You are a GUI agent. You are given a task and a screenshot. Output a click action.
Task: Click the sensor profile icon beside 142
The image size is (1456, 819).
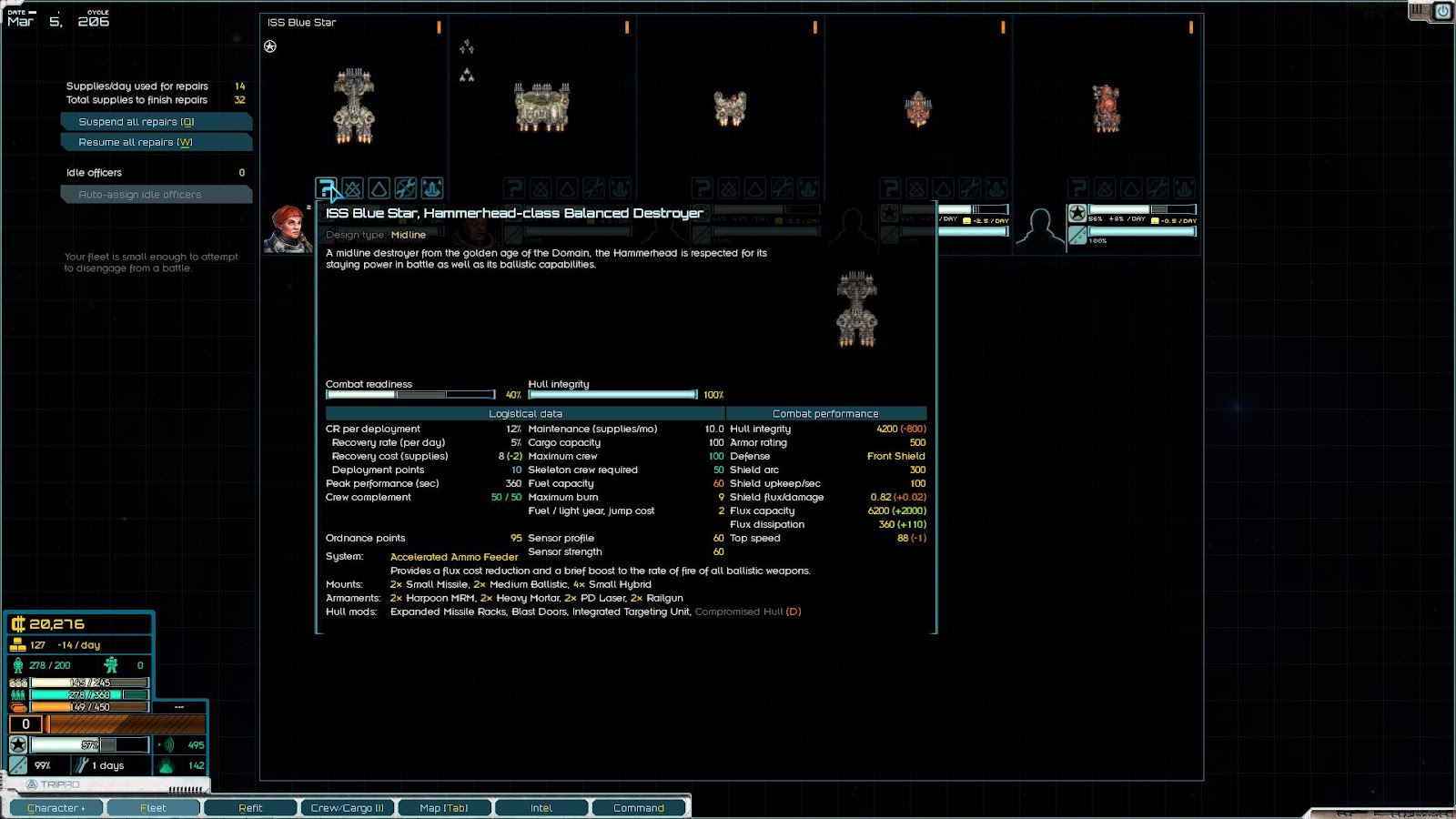point(167,766)
